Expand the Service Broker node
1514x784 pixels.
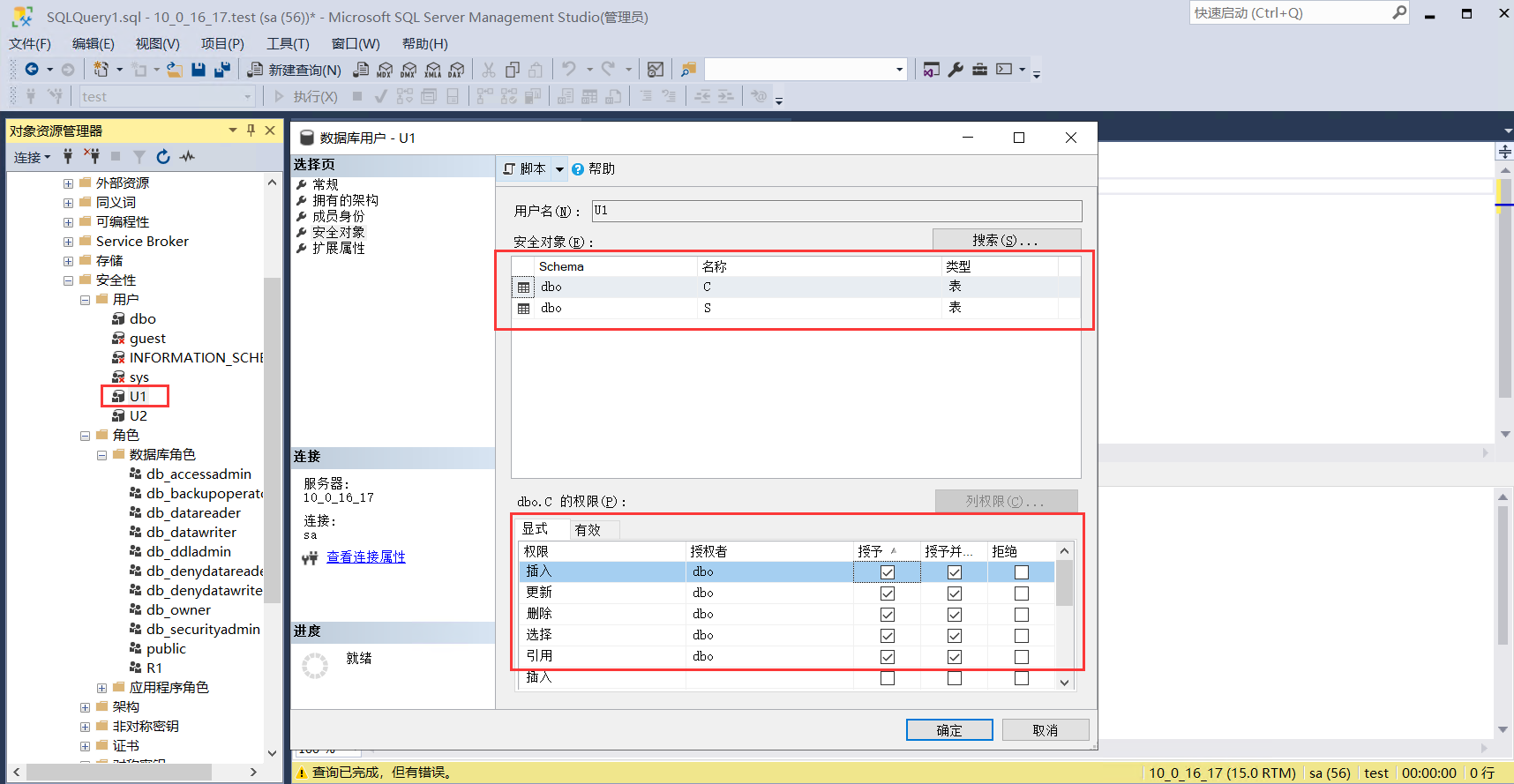pyautogui.click(x=68, y=242)
